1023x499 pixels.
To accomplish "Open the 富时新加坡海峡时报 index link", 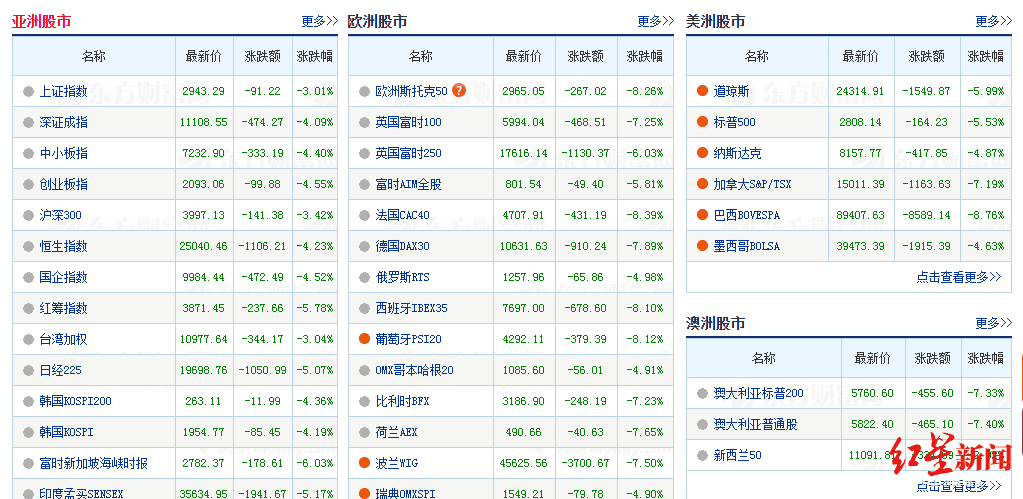I will 93,463.
